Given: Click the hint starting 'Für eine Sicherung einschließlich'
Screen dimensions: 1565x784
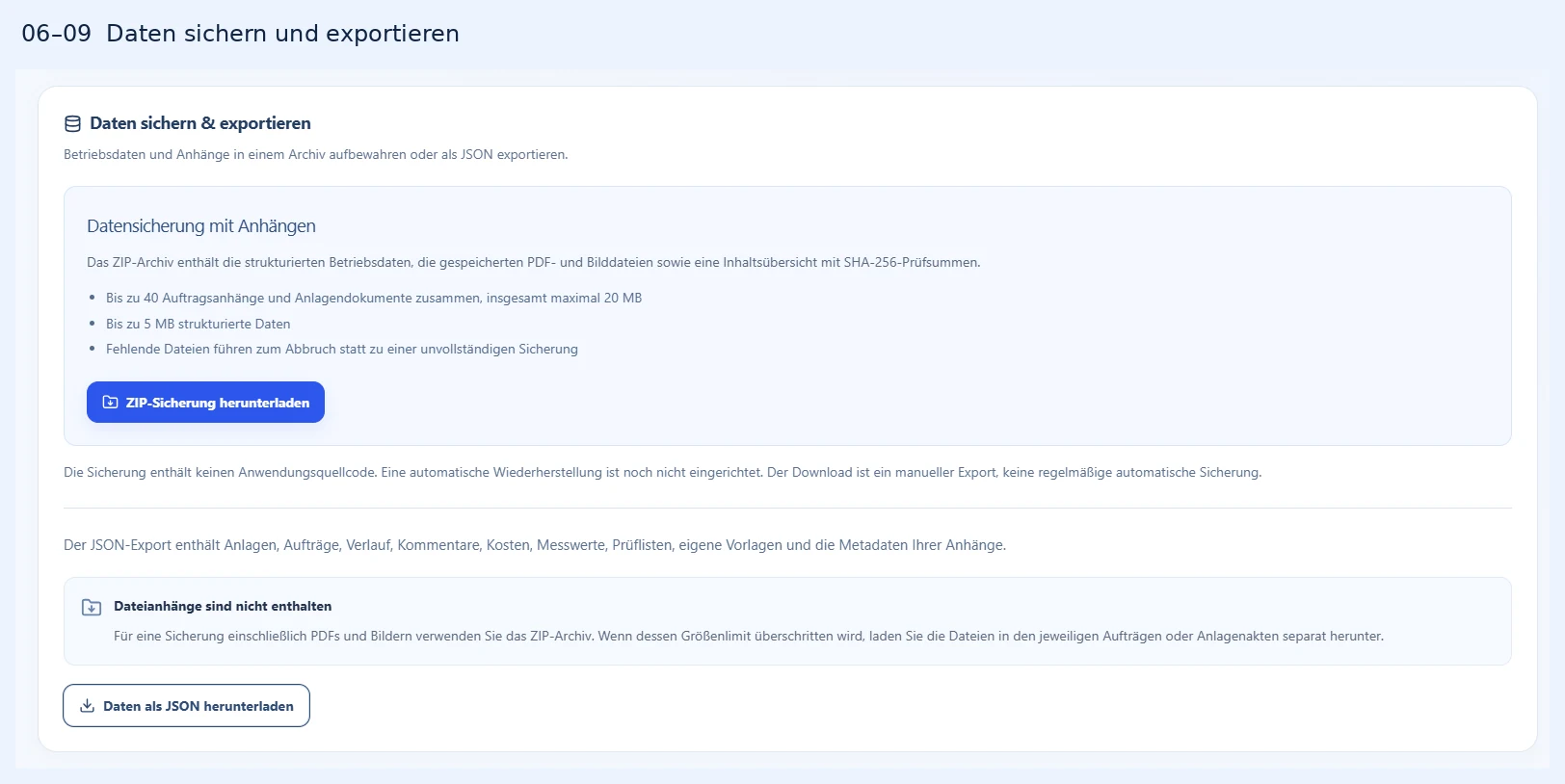Looking at the screenshot, I should [x=749, y=637].
